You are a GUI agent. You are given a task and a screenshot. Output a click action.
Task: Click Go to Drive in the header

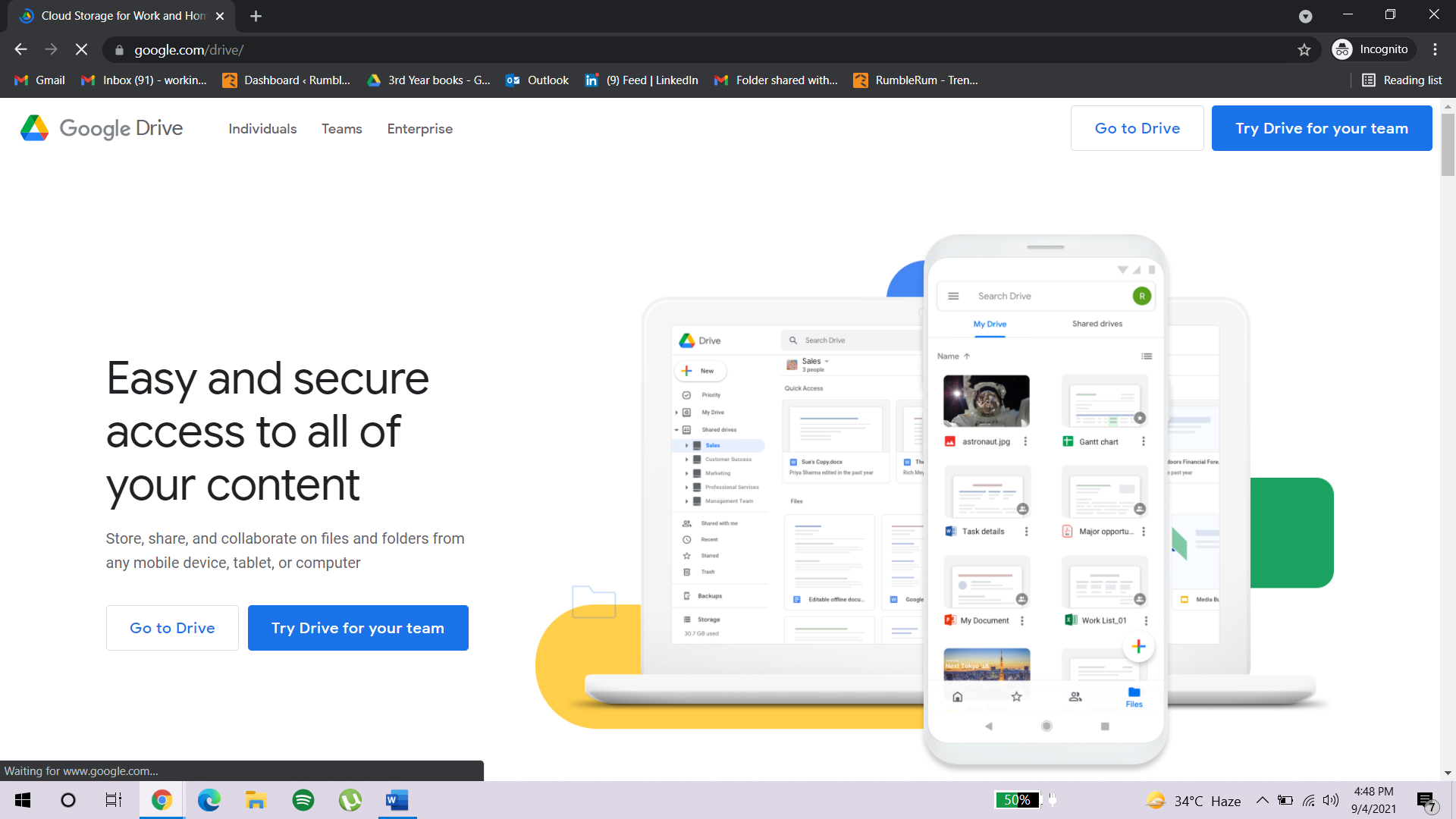point(1137,128)
